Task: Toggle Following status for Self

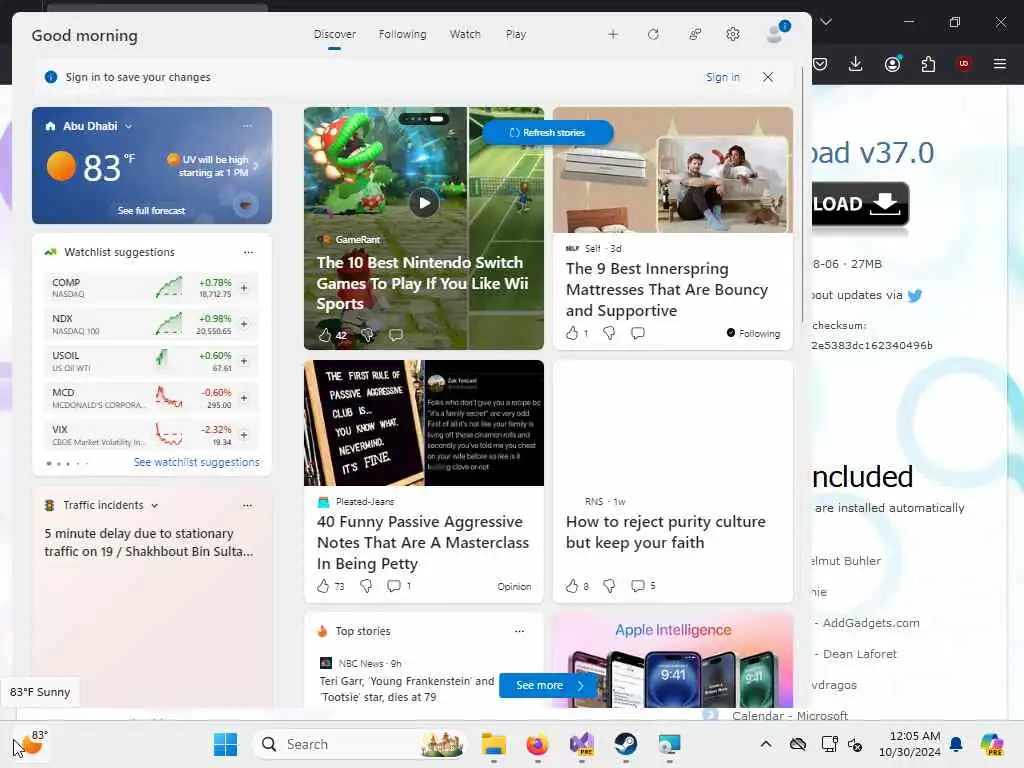Action: 753,333
